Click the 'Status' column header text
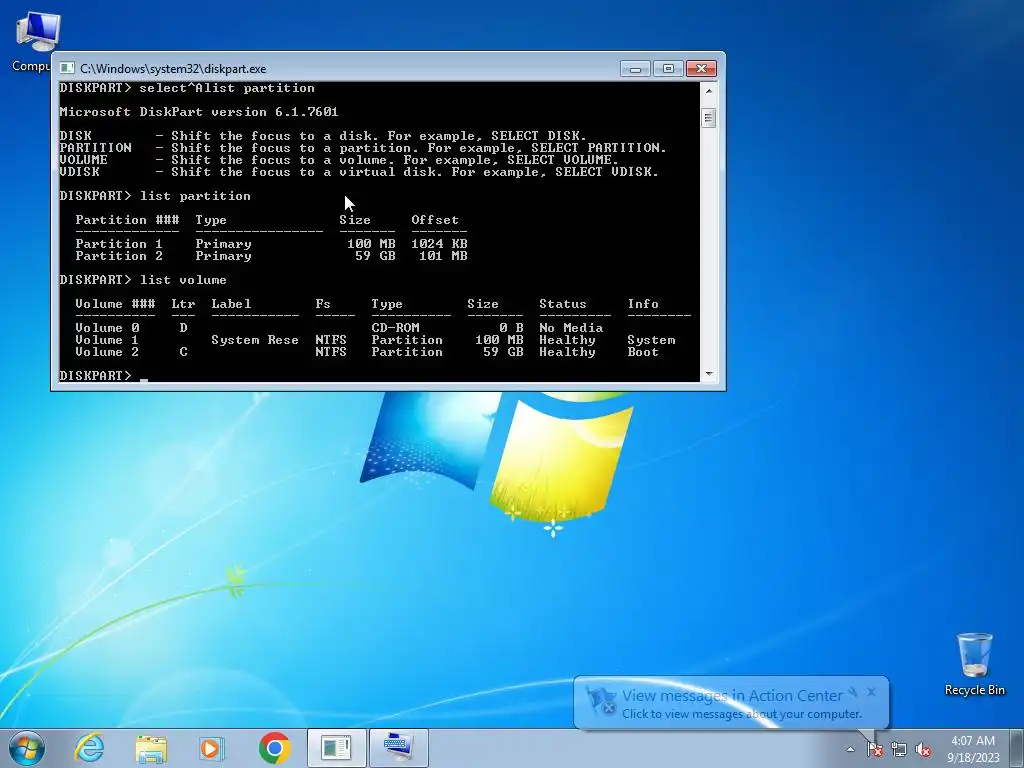The width and height of the screenshot is (1024, 768). click(562, 304)
